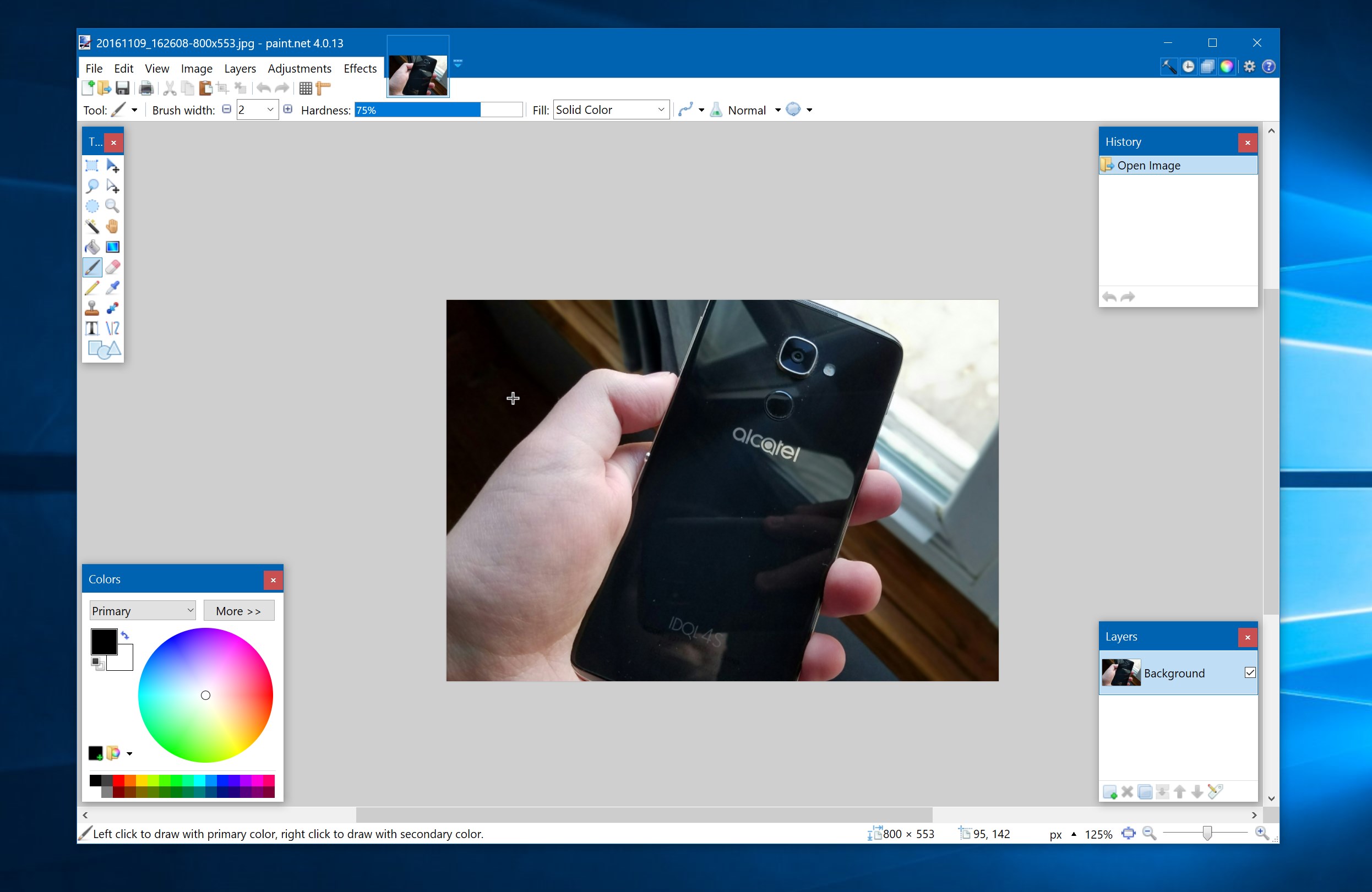Select the Line/Curve tool

(113, 329)
